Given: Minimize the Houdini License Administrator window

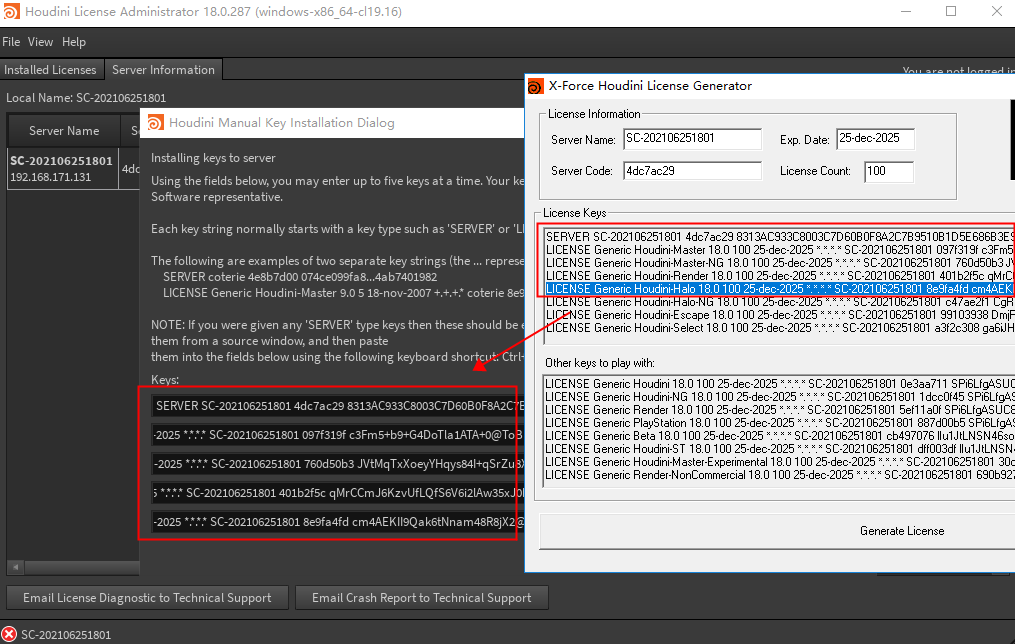Looking at the screenshot, I should click(906, 12).
